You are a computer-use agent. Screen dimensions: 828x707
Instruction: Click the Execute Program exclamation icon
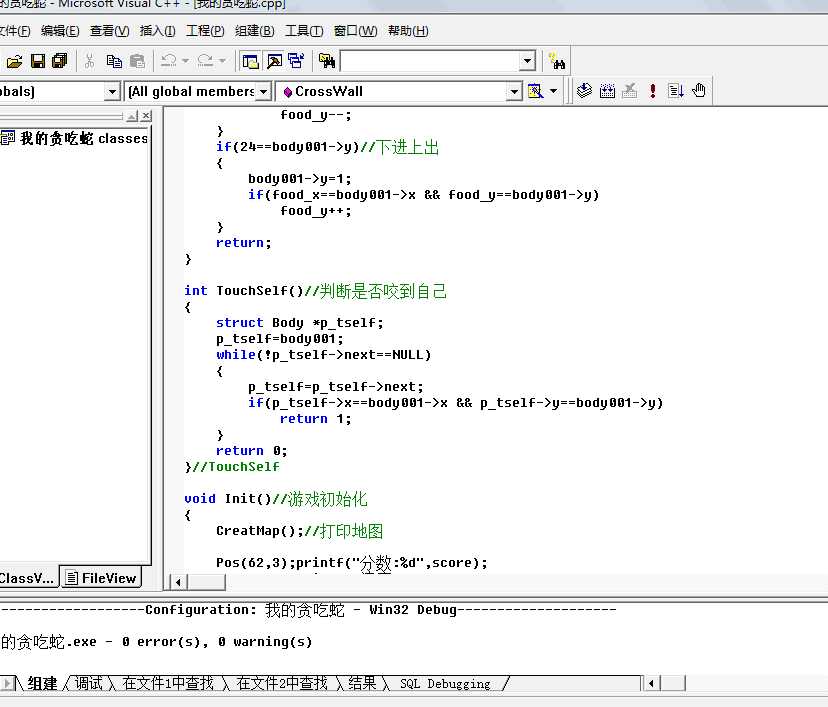[x=653, y=91]
